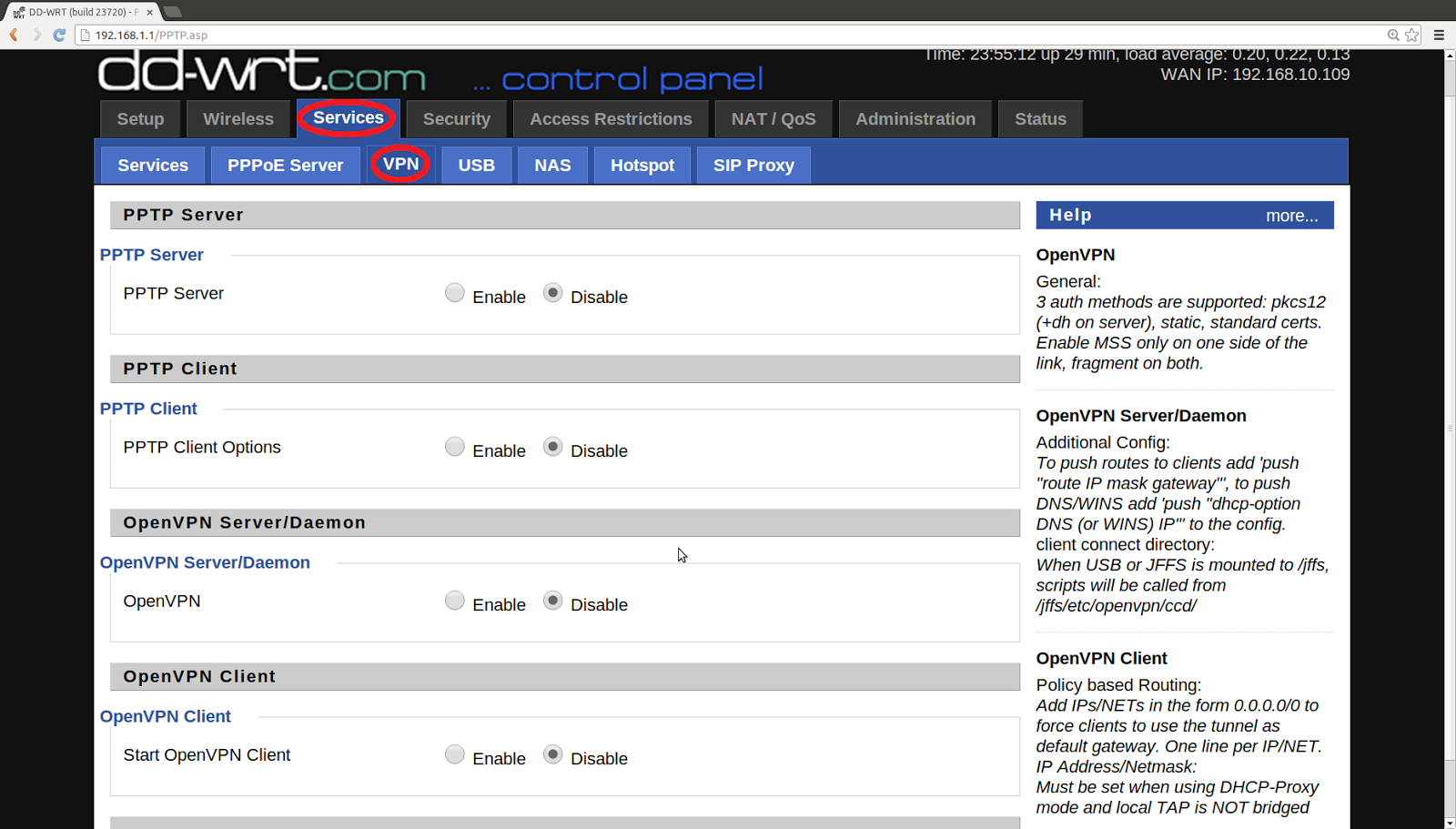
Task: Click the browser forward arrow
Action: coord(36,35)
